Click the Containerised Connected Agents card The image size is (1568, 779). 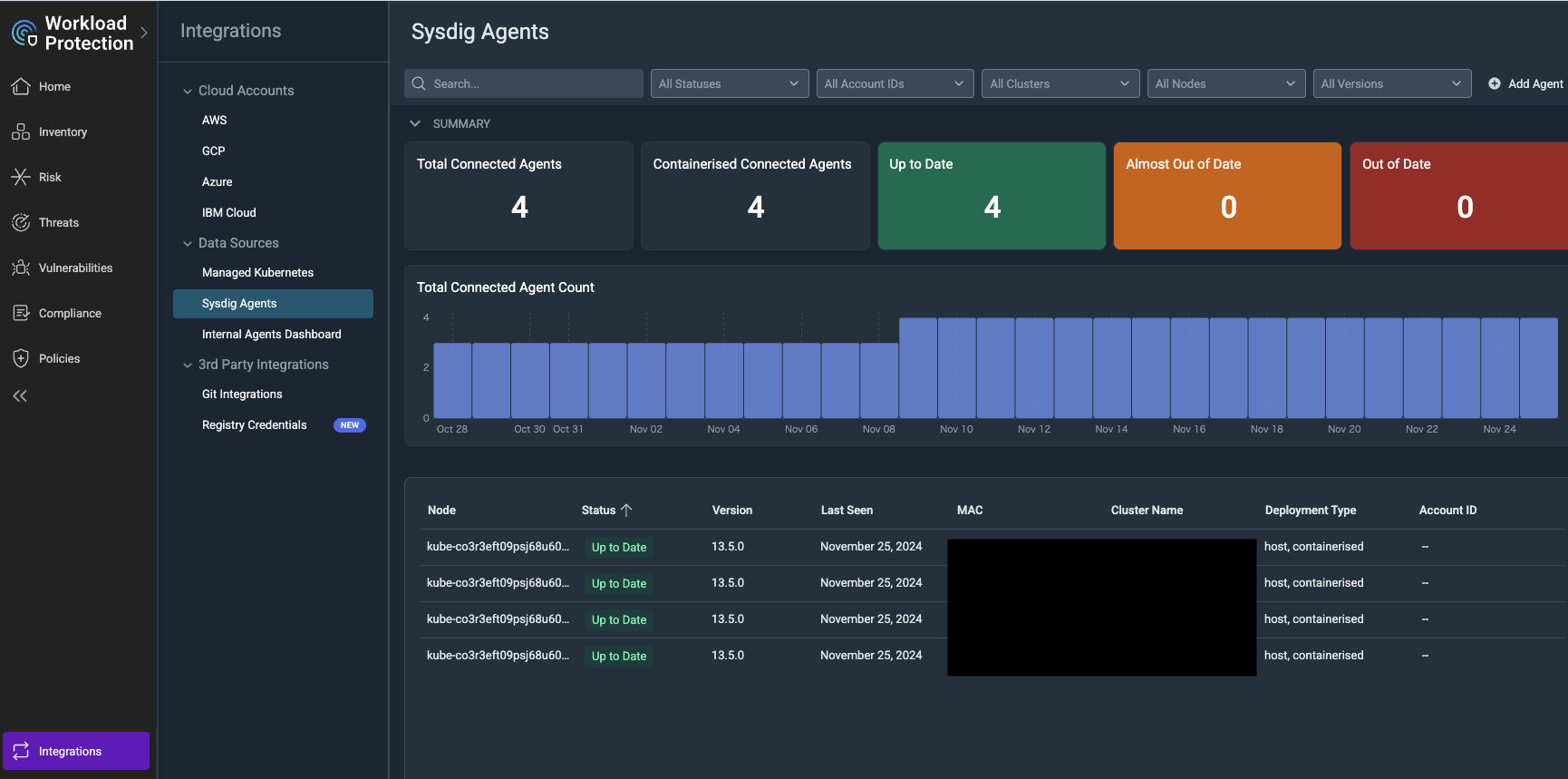(755, 196)
